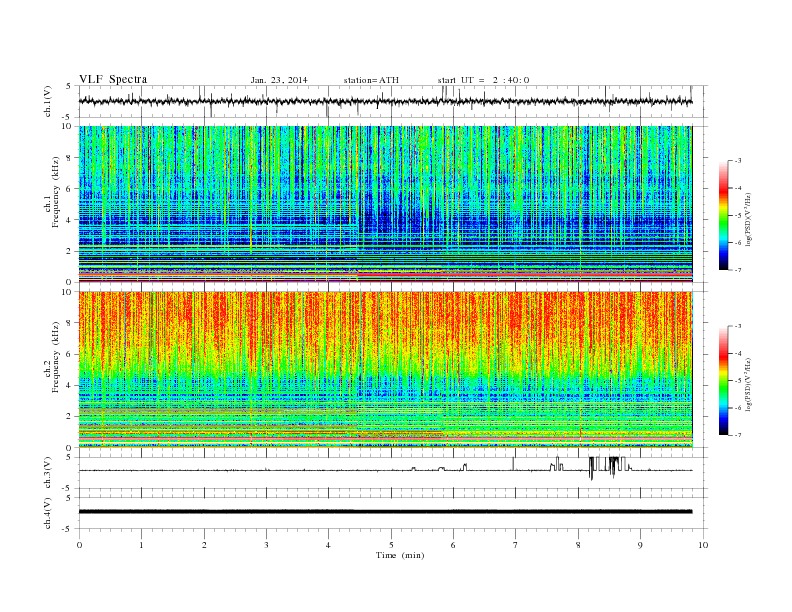Click the ch.2 frequency axis "2" kHz tick
Screen dimensions: 792x612
[70, 416]
